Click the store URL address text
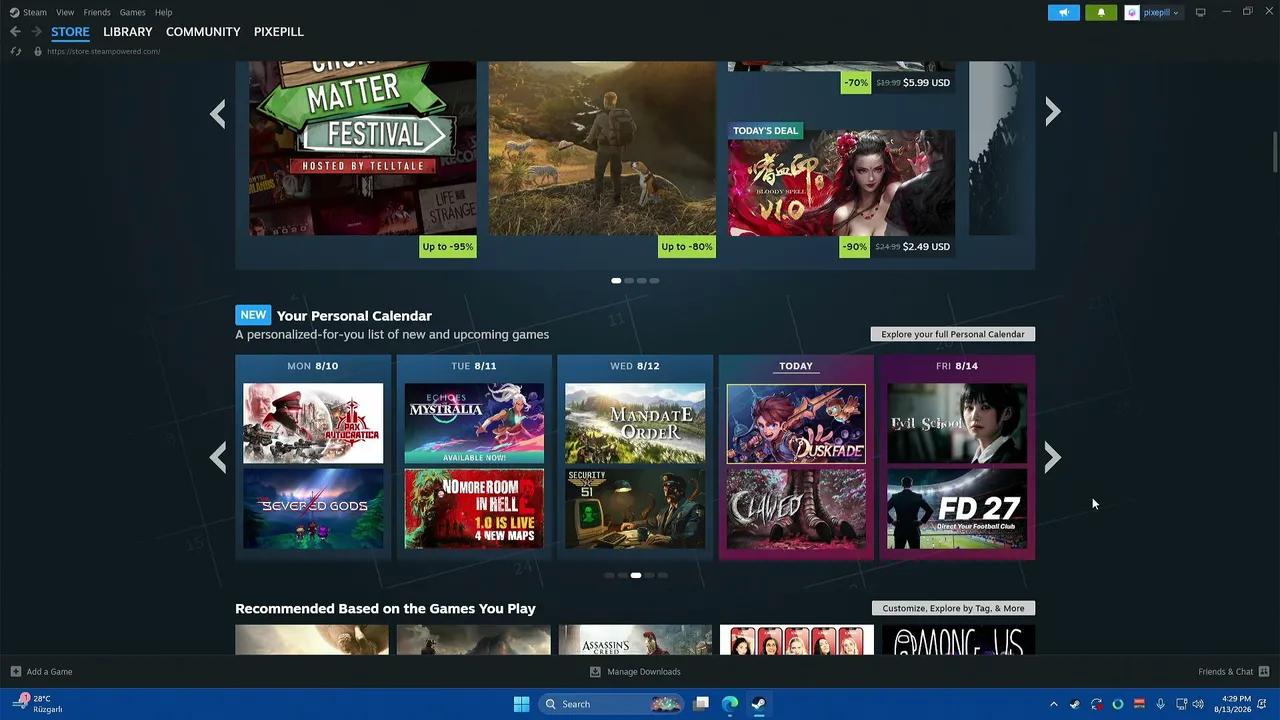The width and height of the screenshot is (1280, 720). click(103, 51)
